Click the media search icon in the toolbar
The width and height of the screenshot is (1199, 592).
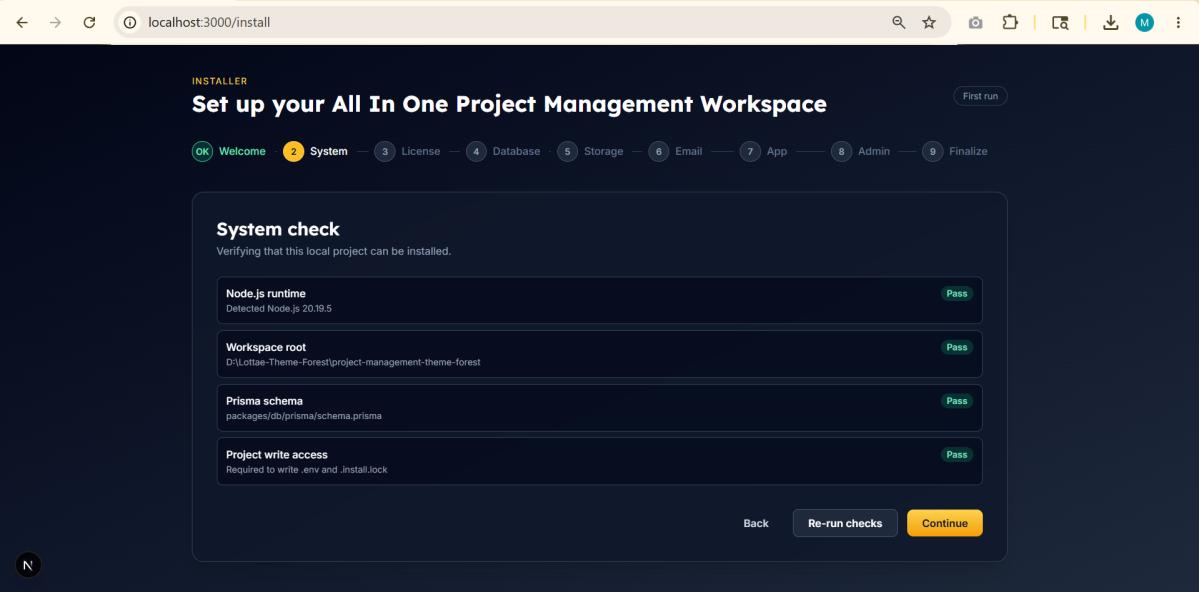point(1060,22)
